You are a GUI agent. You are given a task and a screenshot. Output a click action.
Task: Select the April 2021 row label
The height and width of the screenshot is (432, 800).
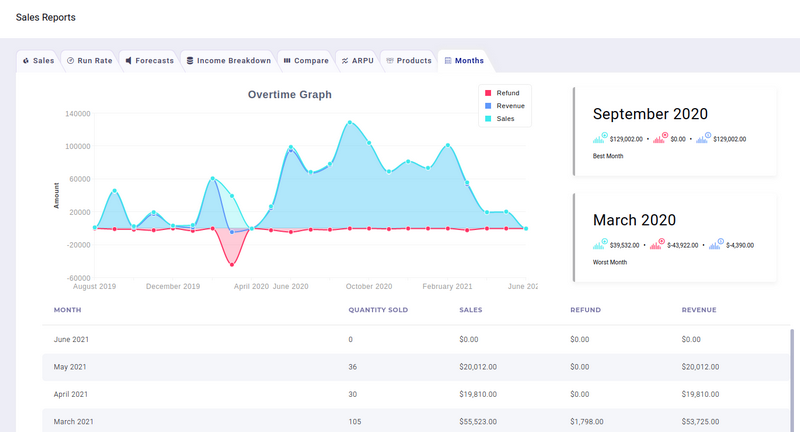(x=70, y=394)
